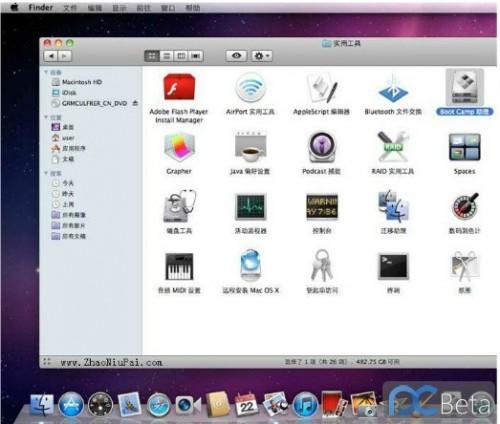
Task: Launch App Store from the Dock
Action: (x=71, y=404)
